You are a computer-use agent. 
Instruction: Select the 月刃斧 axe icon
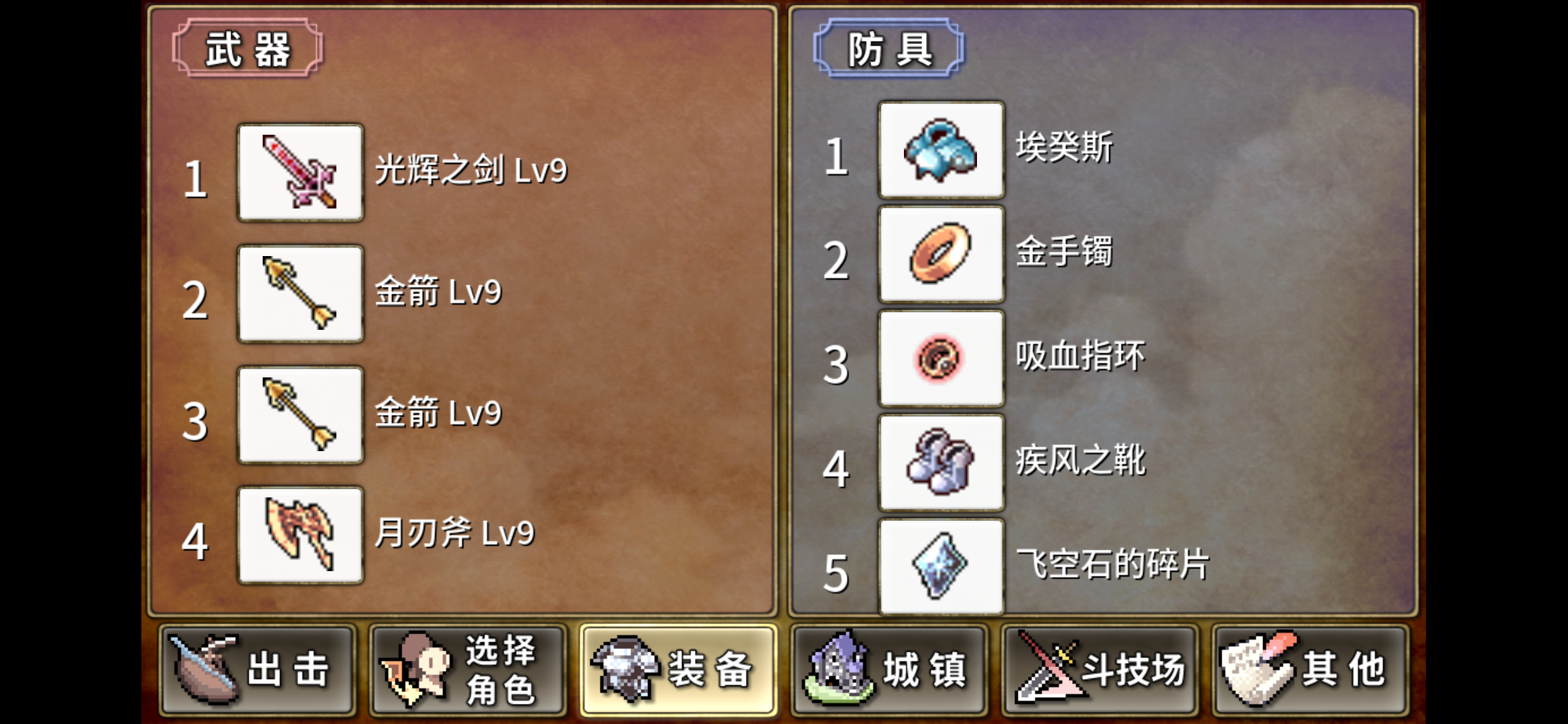300,535
